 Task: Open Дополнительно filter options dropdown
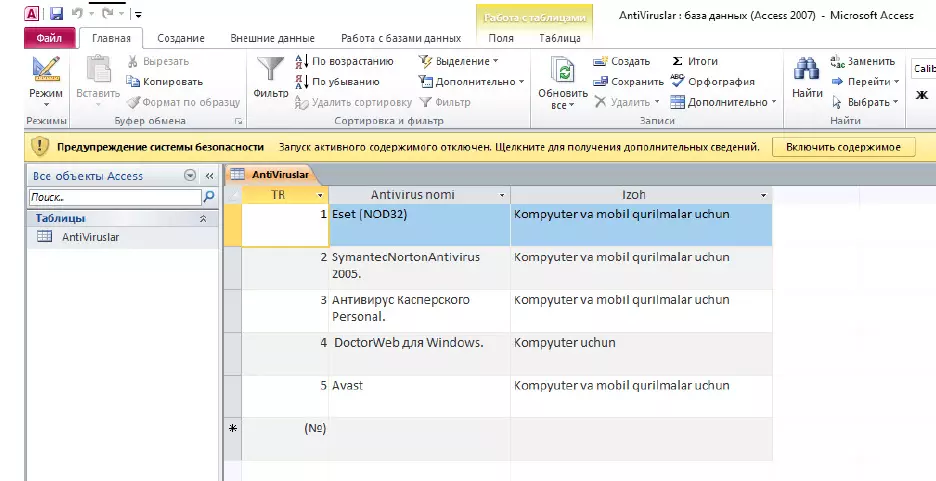pyautogui.click(x=471, y=82)
